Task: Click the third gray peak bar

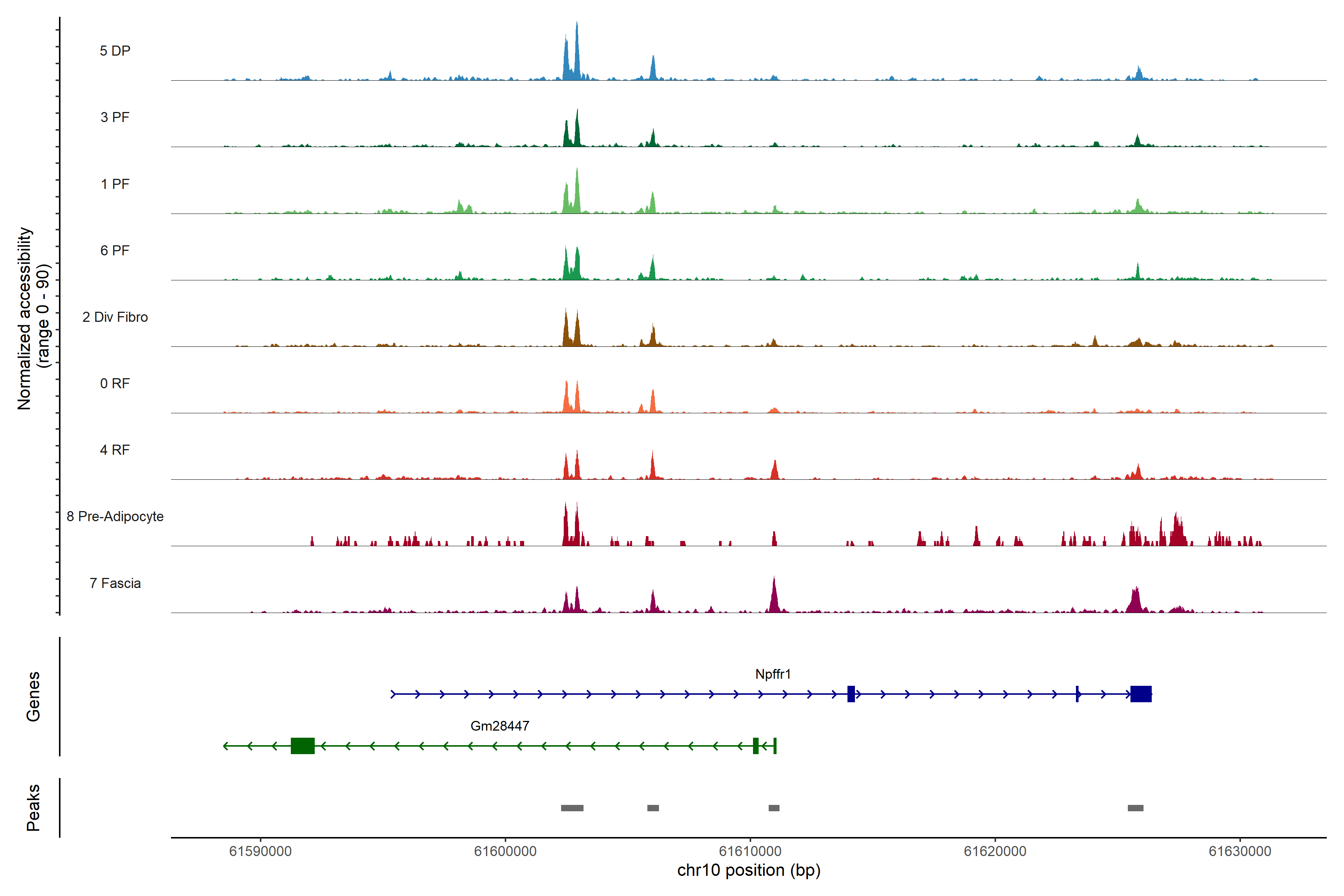Action: [774, 808]
